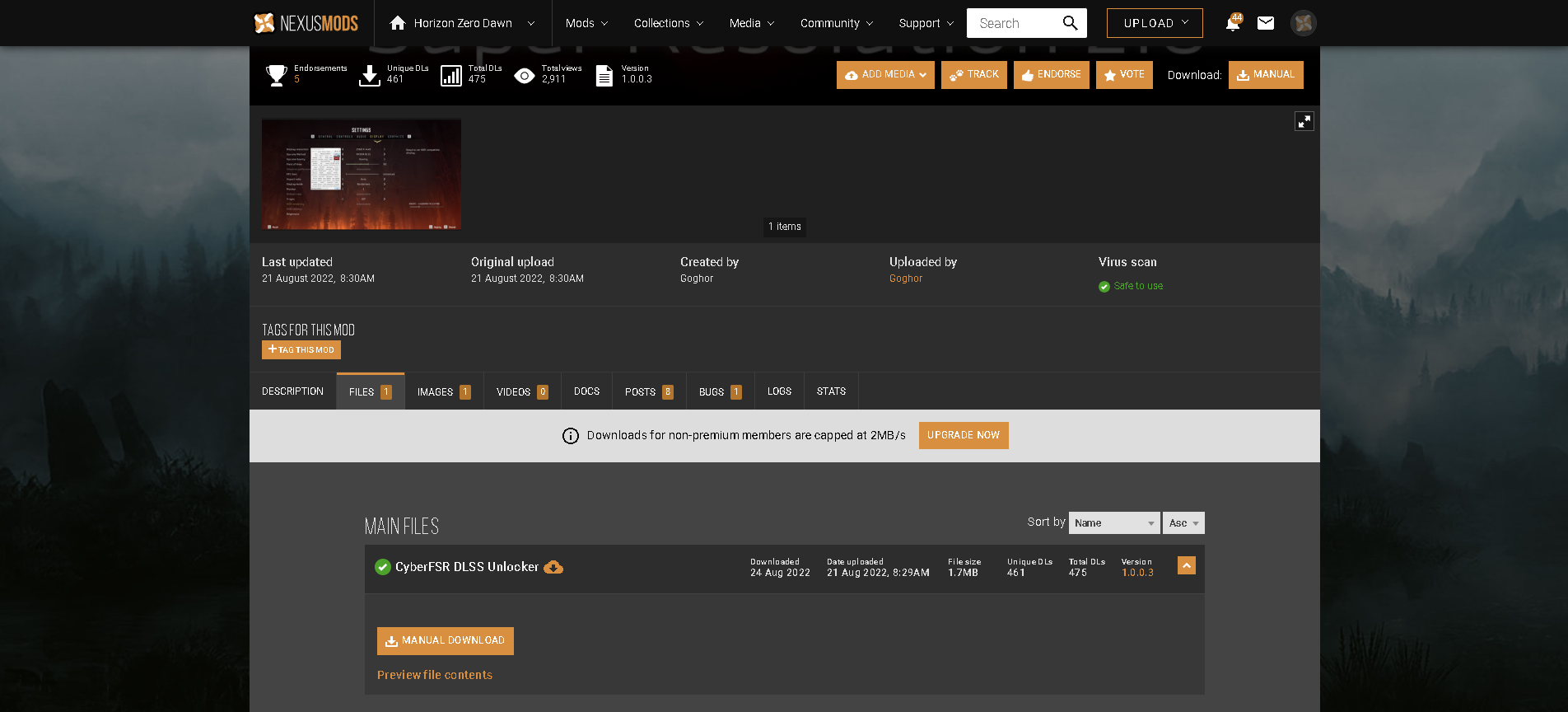Image resolution: width=1568 pixels, height=712 pixels.
Task: Click the VOTE button
Action: tap(1124, 75)
